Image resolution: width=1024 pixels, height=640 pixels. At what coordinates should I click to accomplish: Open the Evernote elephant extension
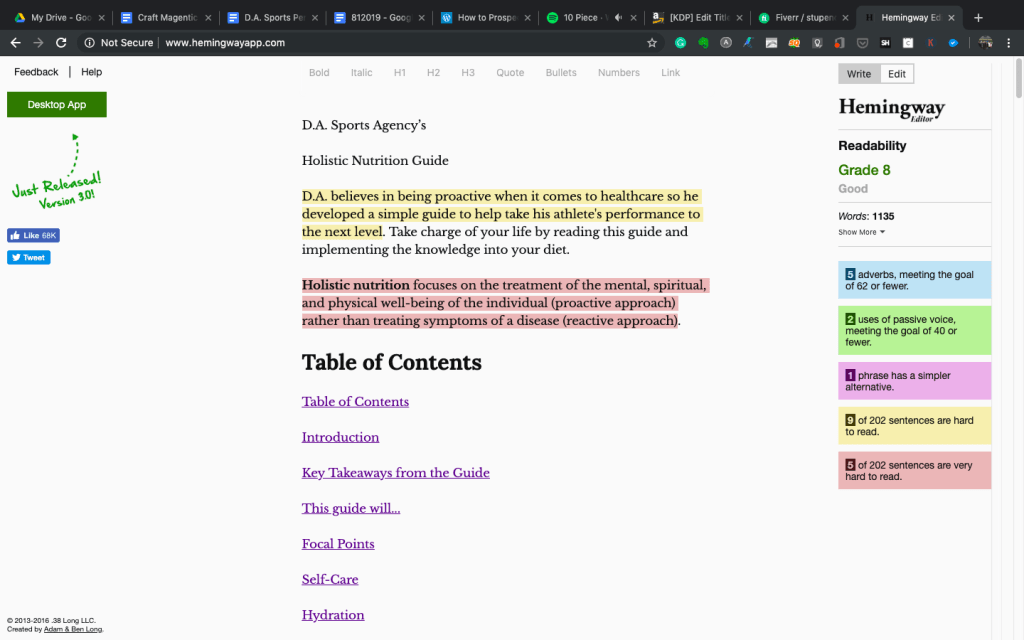pos(704,43)
